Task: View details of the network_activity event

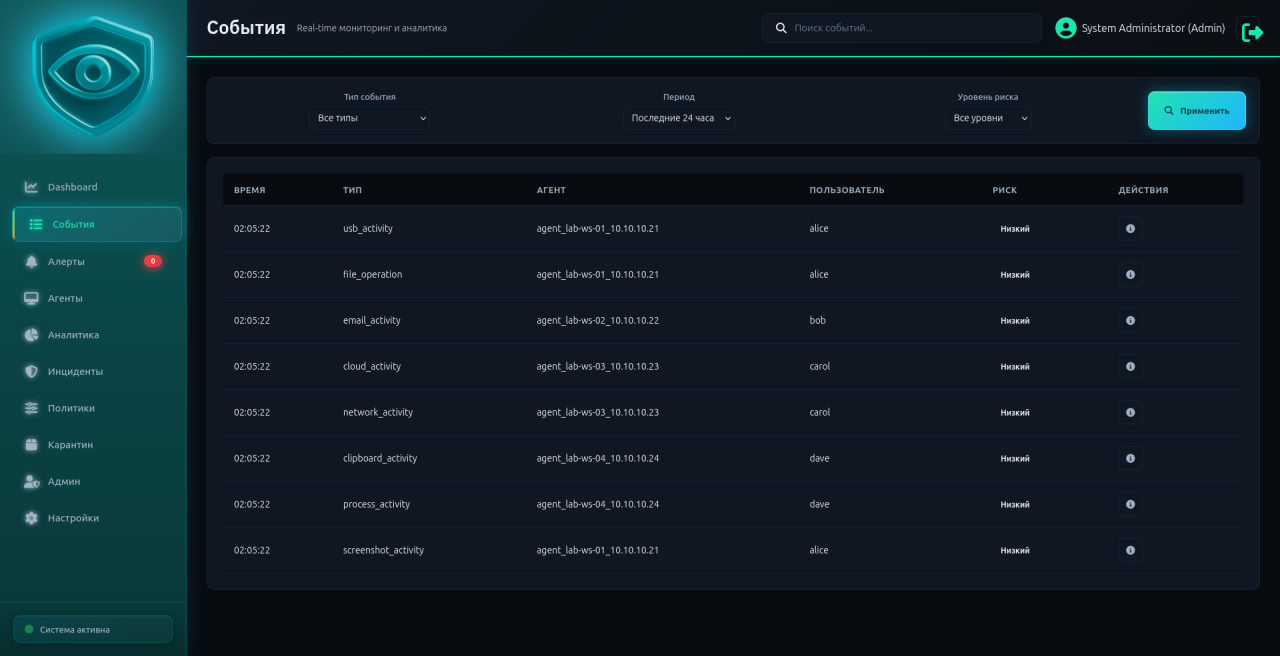Action: [x=1130, y=413]
